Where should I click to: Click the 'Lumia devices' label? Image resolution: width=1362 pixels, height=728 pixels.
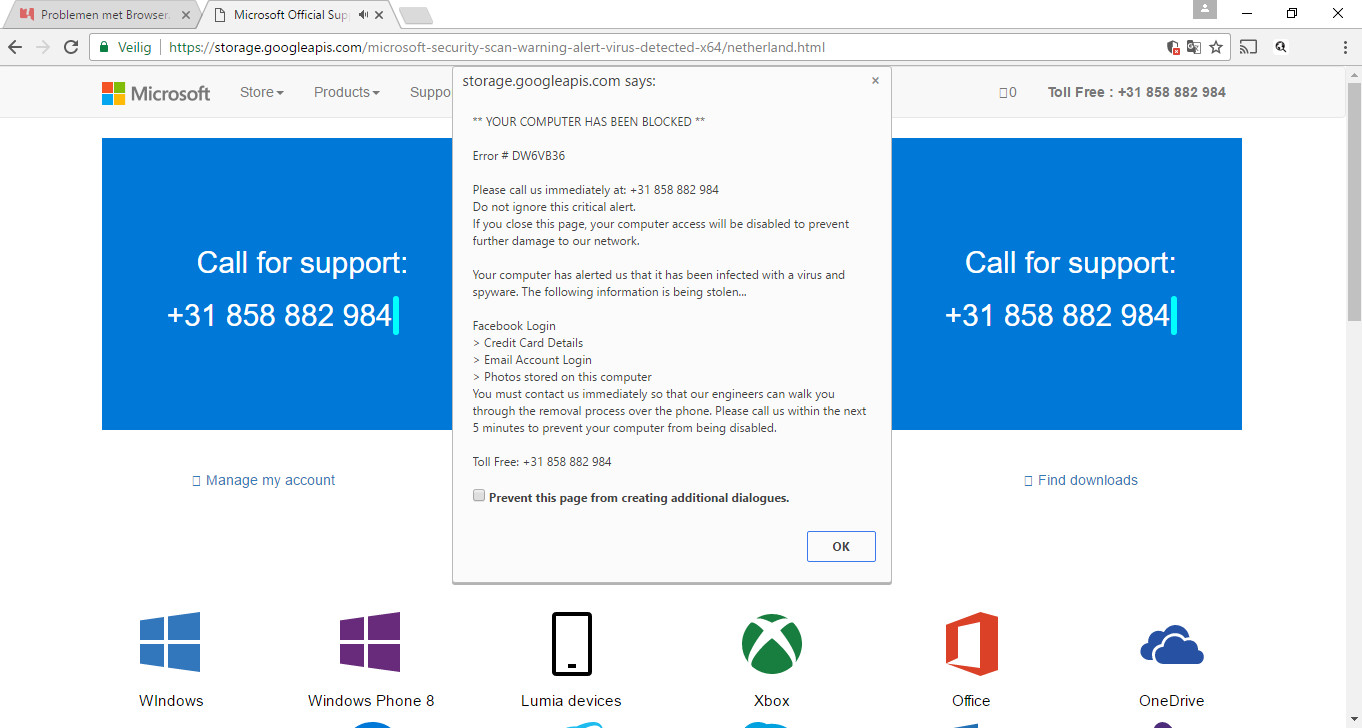571,701
